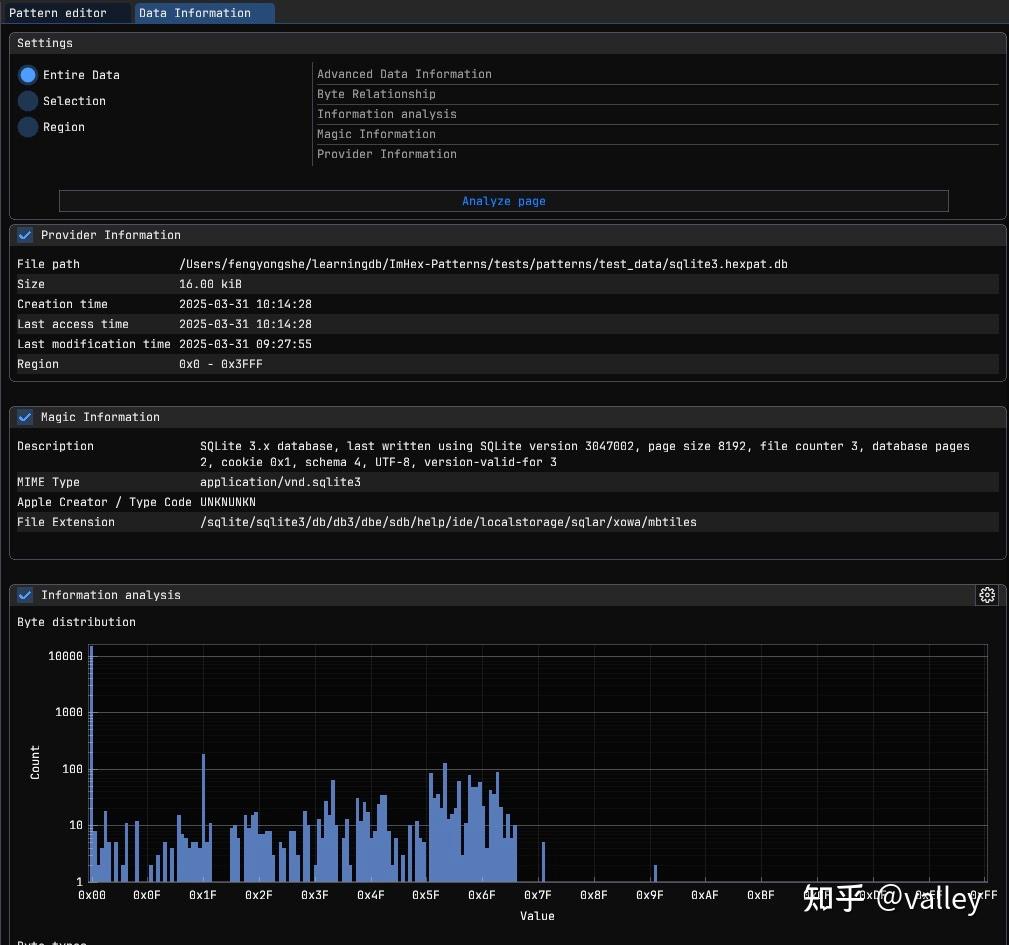Select Magic Information in settings list
This screenshot has width=1009, height=945.
click(376, 134)
